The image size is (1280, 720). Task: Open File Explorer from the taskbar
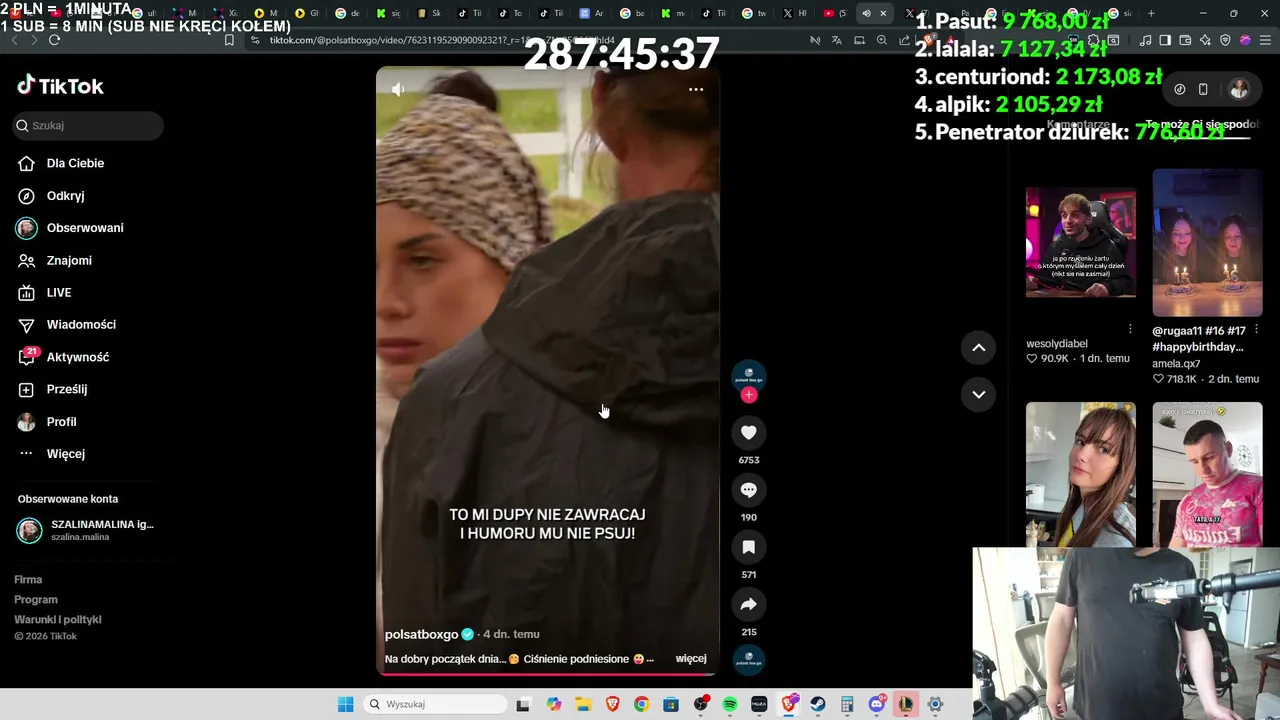583,704
